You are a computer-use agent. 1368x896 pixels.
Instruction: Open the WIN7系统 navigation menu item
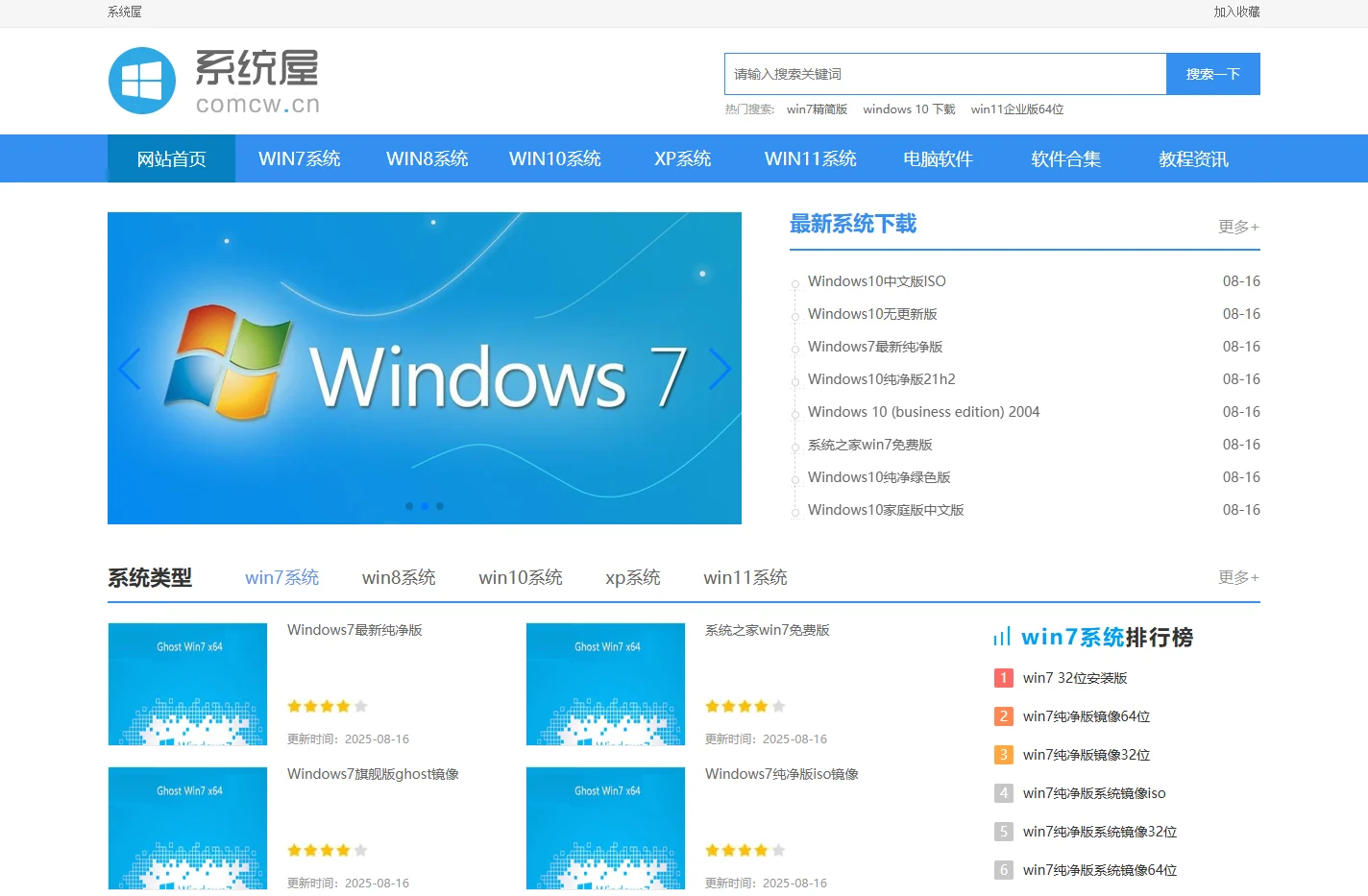pos(299,158)
